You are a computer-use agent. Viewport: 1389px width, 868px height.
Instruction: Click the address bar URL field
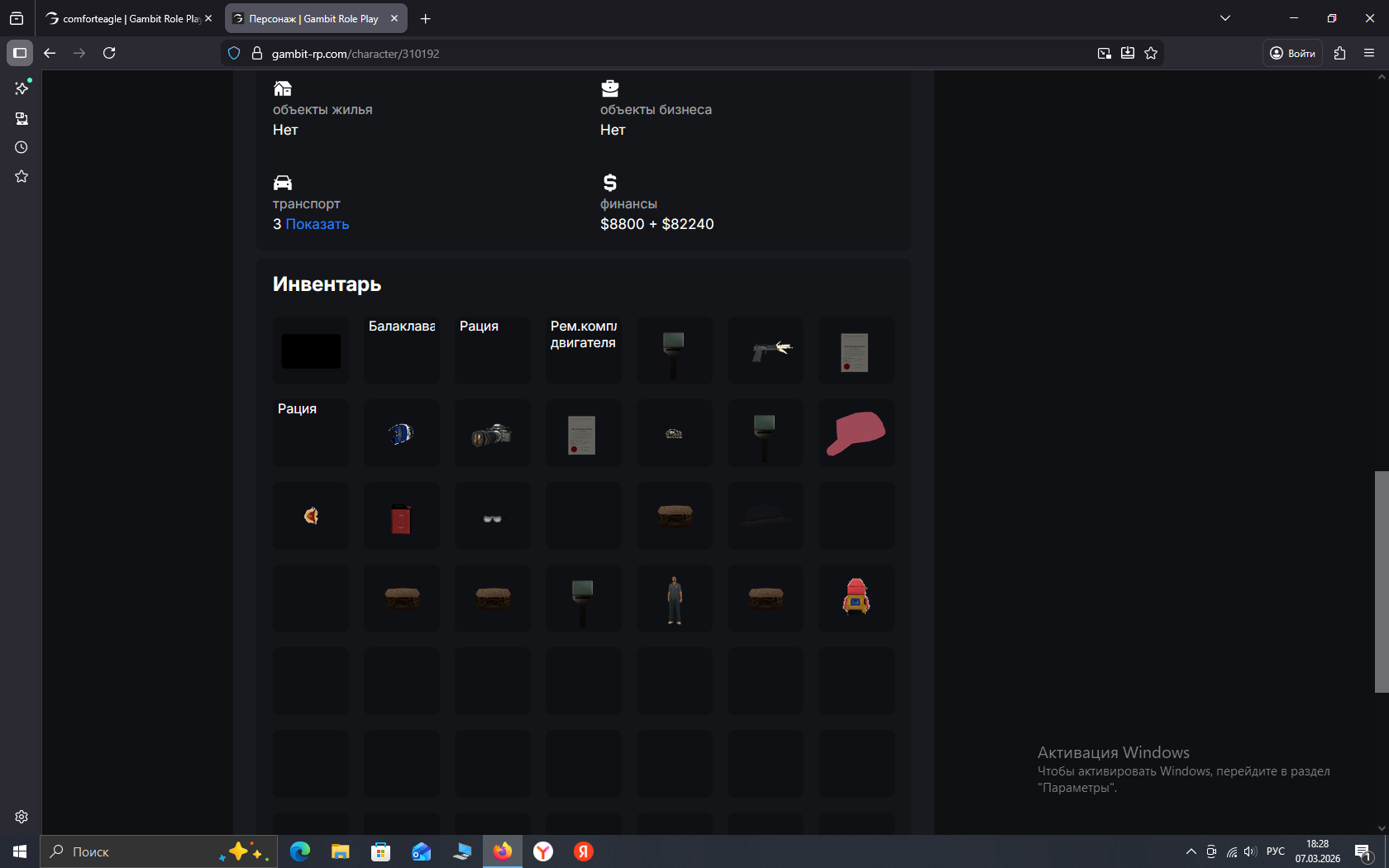click(x=661, y=53)
